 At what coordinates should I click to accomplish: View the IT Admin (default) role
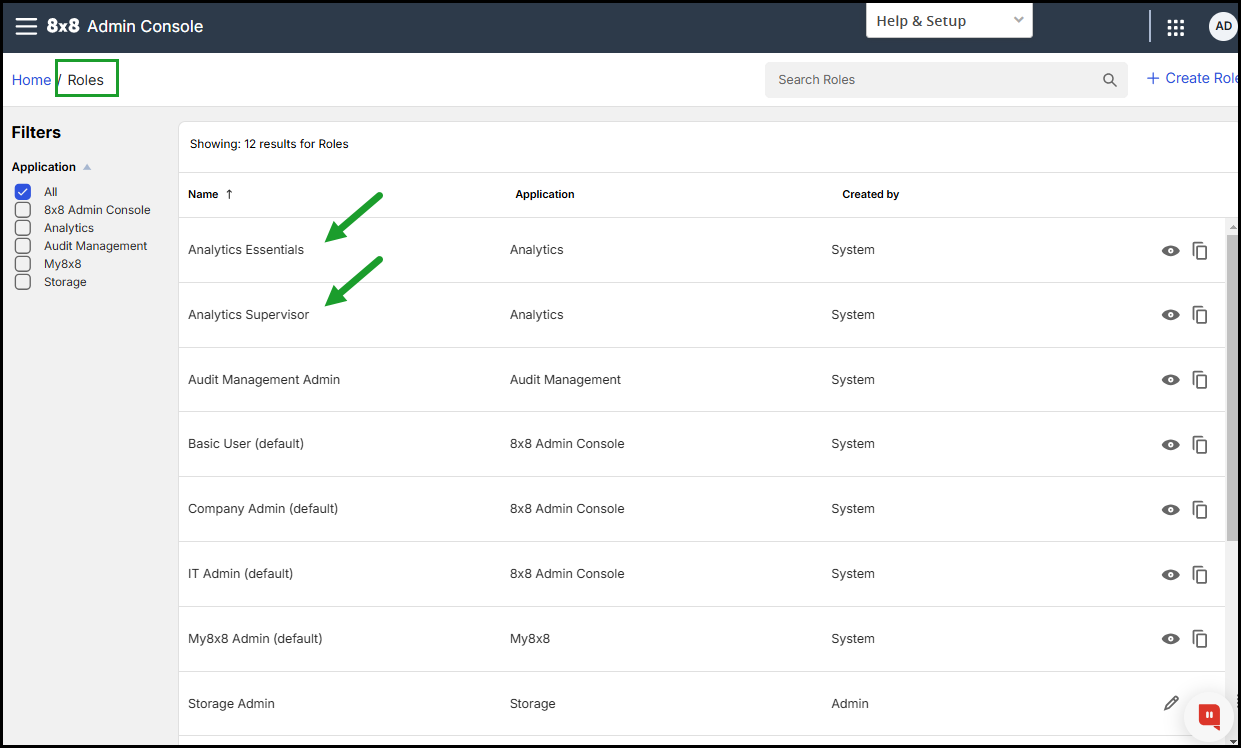point(1170,575)
